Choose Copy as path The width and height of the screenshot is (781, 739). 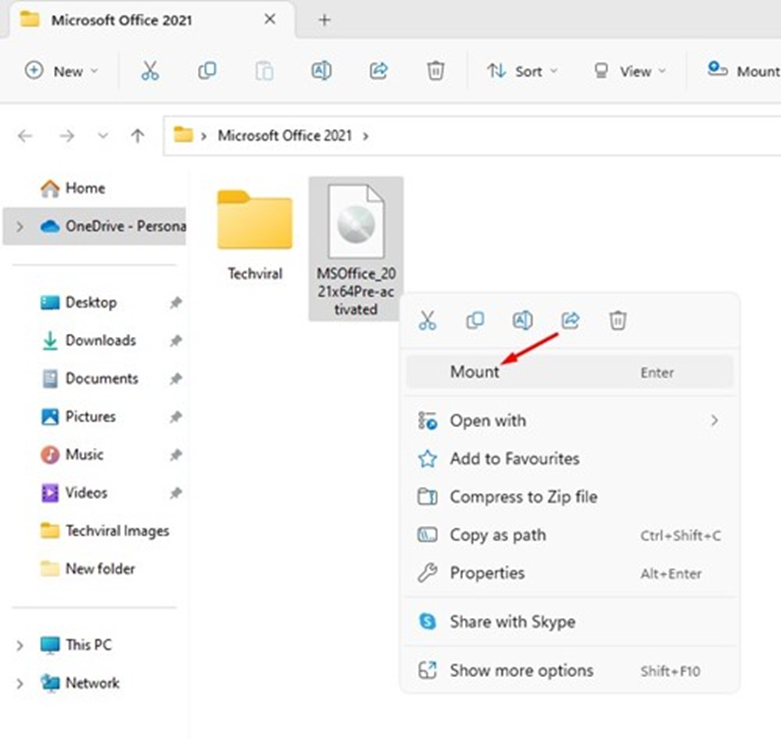click(x=569, y=535)
